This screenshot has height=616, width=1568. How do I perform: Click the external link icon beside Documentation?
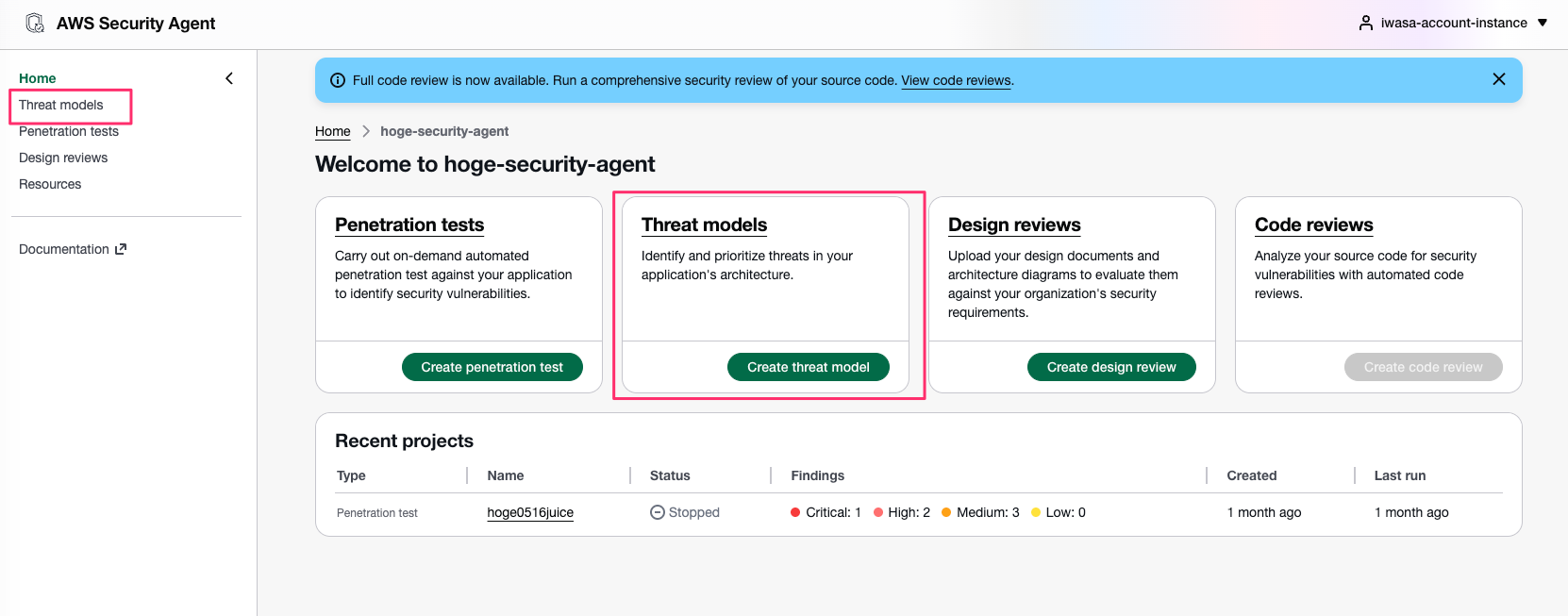coord(121,249)
